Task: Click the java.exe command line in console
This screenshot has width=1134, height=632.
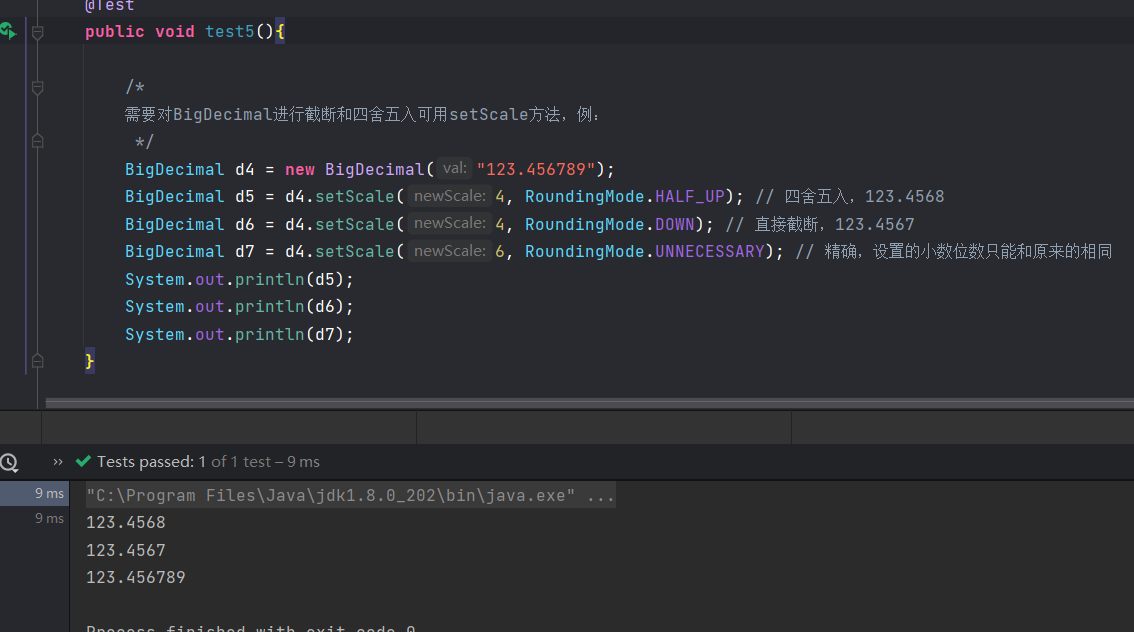Action: 351,495
